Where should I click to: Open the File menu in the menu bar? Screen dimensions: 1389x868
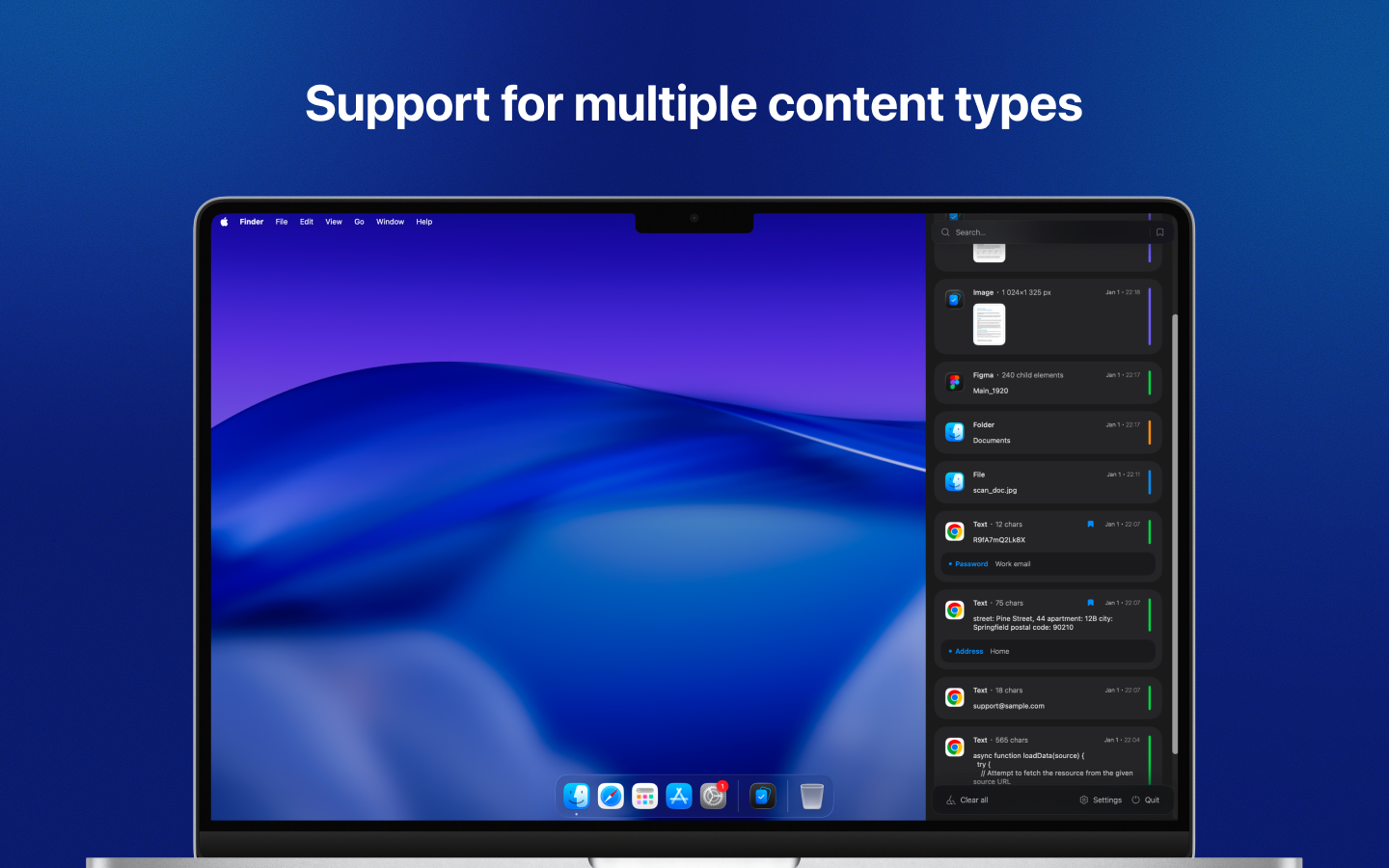coord(281,222)
